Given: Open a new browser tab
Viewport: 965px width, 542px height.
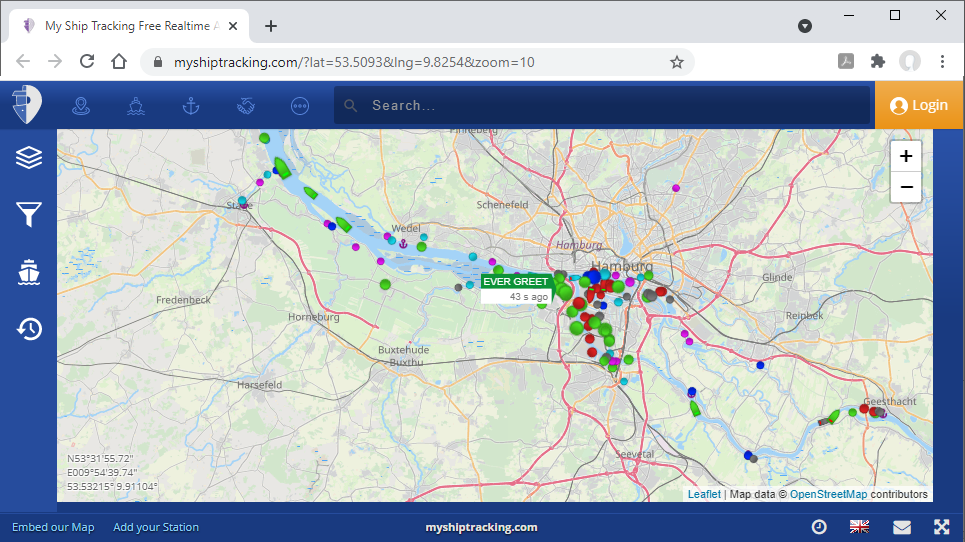Looking at the screenshot, I should [271, 26].
